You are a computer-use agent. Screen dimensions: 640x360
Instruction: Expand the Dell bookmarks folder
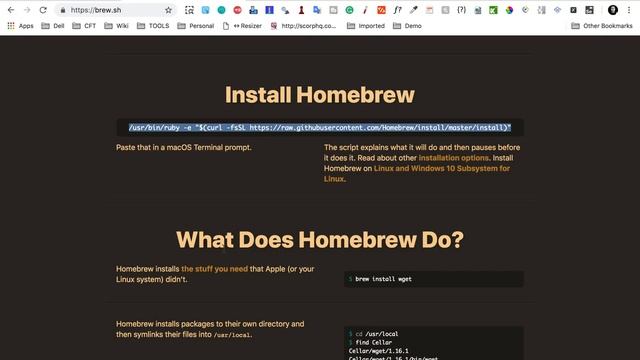point(53,26)
